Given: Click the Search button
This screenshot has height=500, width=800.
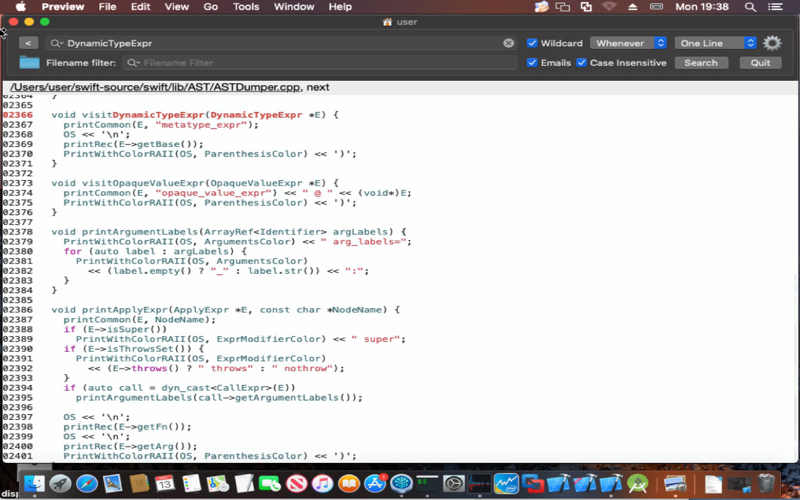Looking at the screenshot, I should 701,62.
